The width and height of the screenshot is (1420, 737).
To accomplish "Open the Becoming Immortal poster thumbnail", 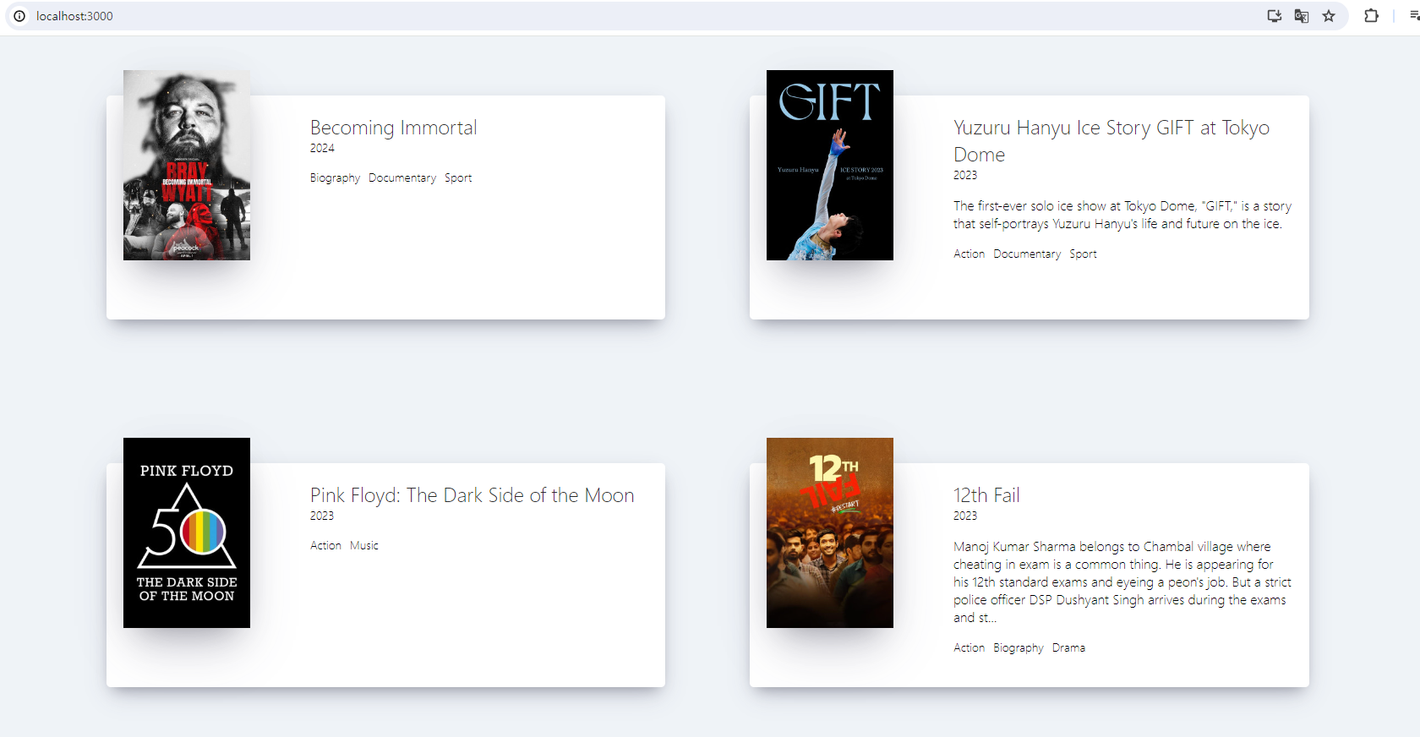I will (x=187, y=165).
